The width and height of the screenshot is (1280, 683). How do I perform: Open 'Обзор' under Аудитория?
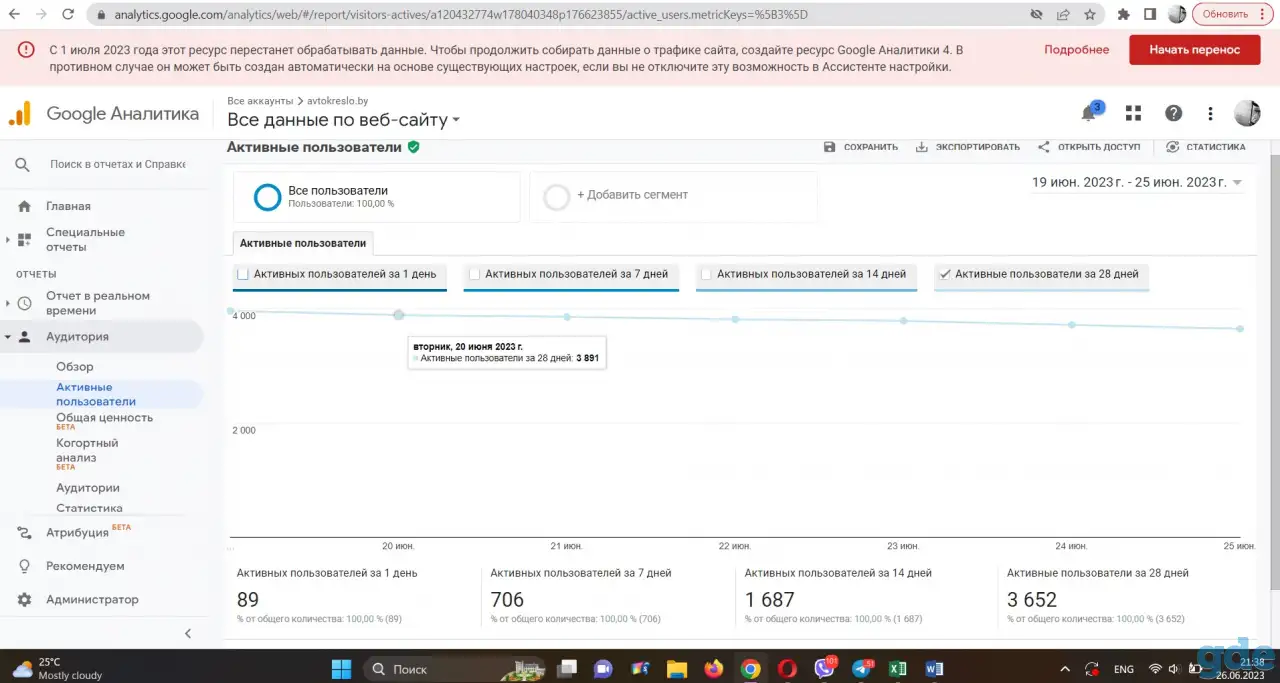click(x=75, y=367)
